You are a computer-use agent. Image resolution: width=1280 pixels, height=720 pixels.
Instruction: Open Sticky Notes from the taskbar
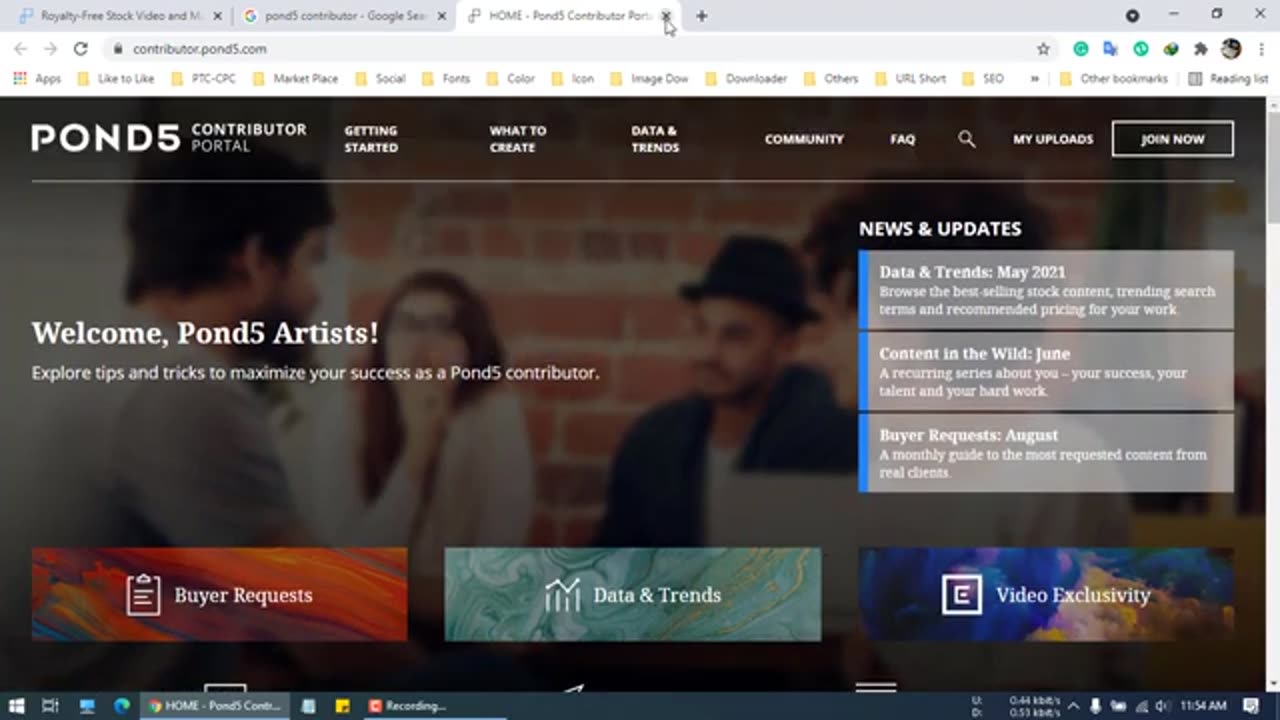342,706
